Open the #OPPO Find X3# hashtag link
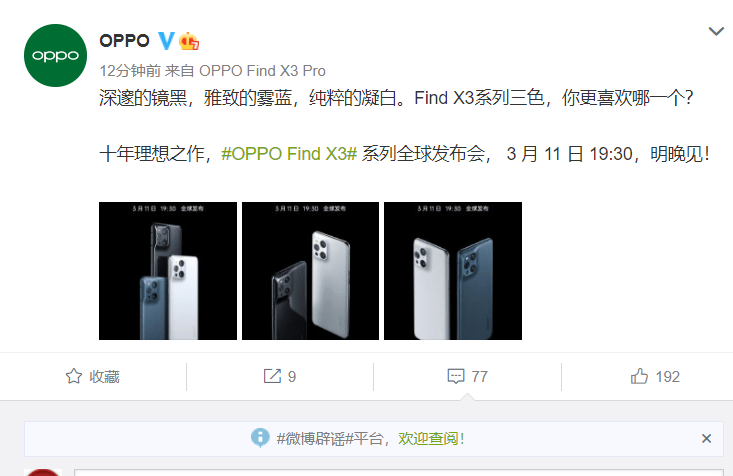Viewport: 733px width, 476px height. [x=289, y=154]
